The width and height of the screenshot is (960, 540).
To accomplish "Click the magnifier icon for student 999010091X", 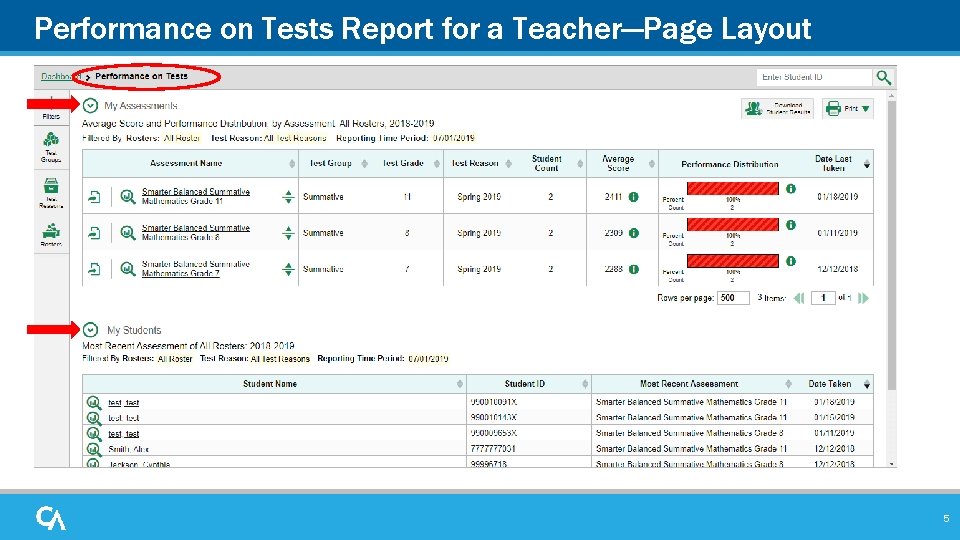I will pyautogui.click(x=94, y=402).
